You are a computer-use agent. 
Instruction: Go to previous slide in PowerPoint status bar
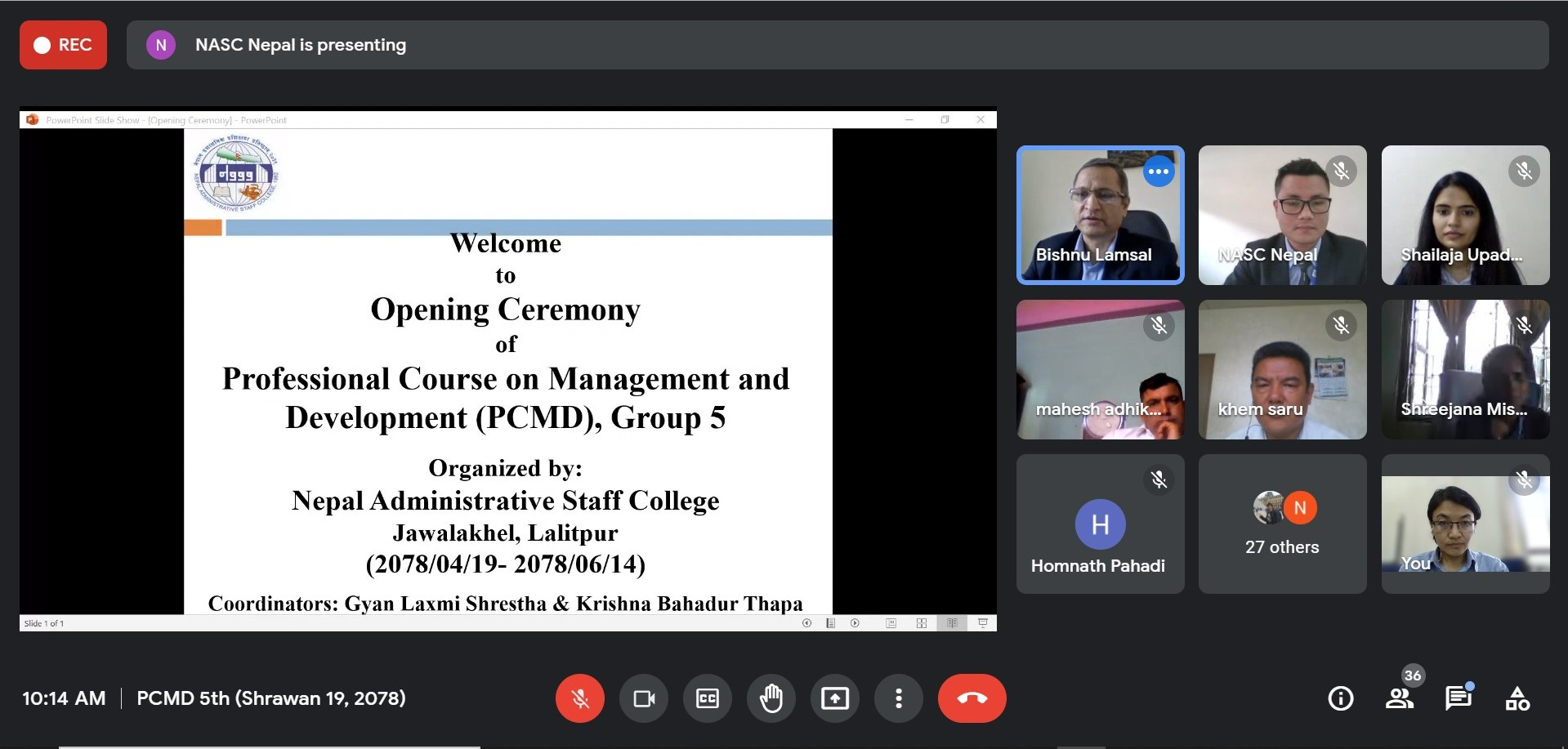pos(806,623)
